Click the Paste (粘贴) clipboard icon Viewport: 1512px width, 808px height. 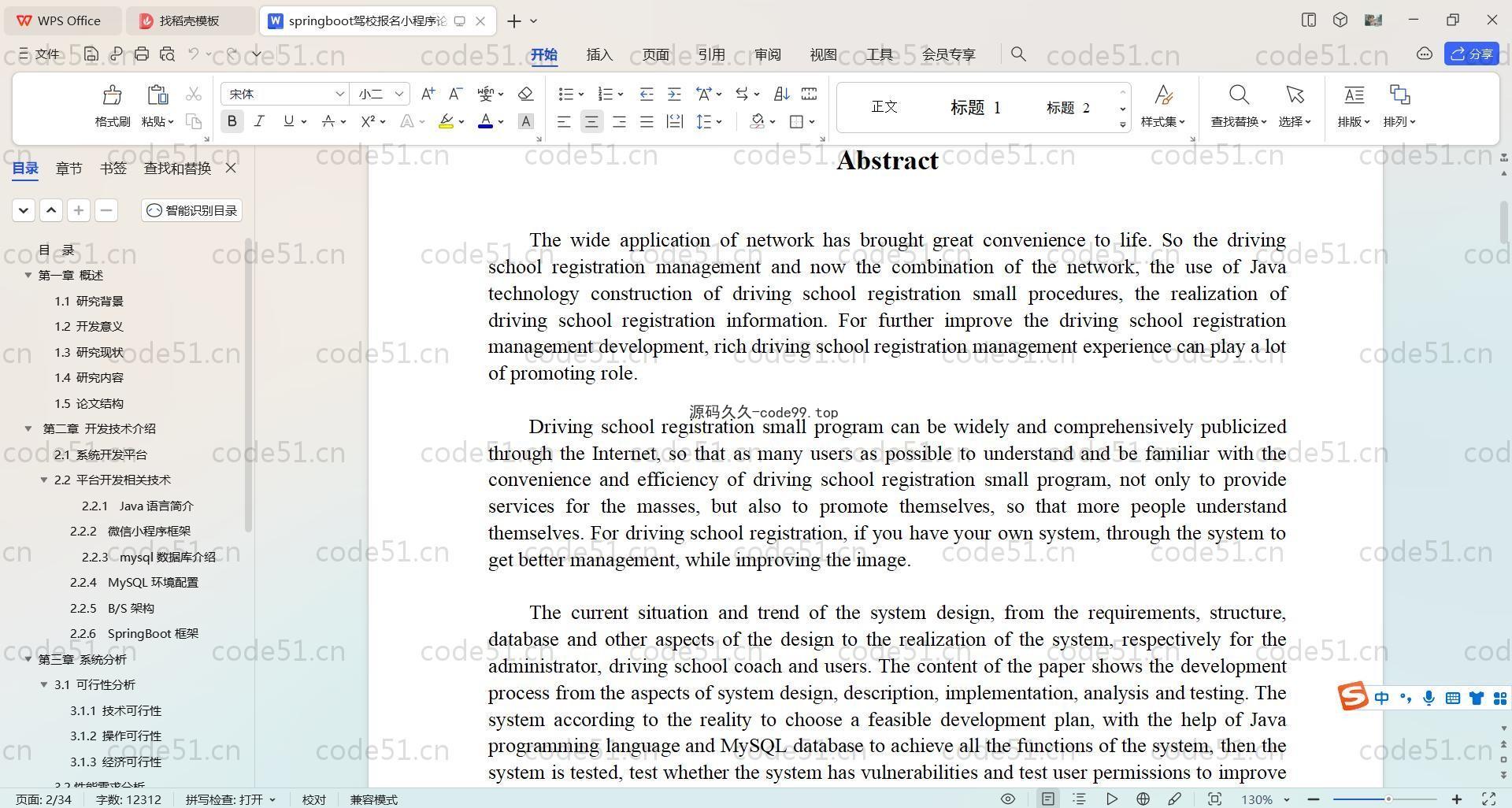[x=157, y=95]
